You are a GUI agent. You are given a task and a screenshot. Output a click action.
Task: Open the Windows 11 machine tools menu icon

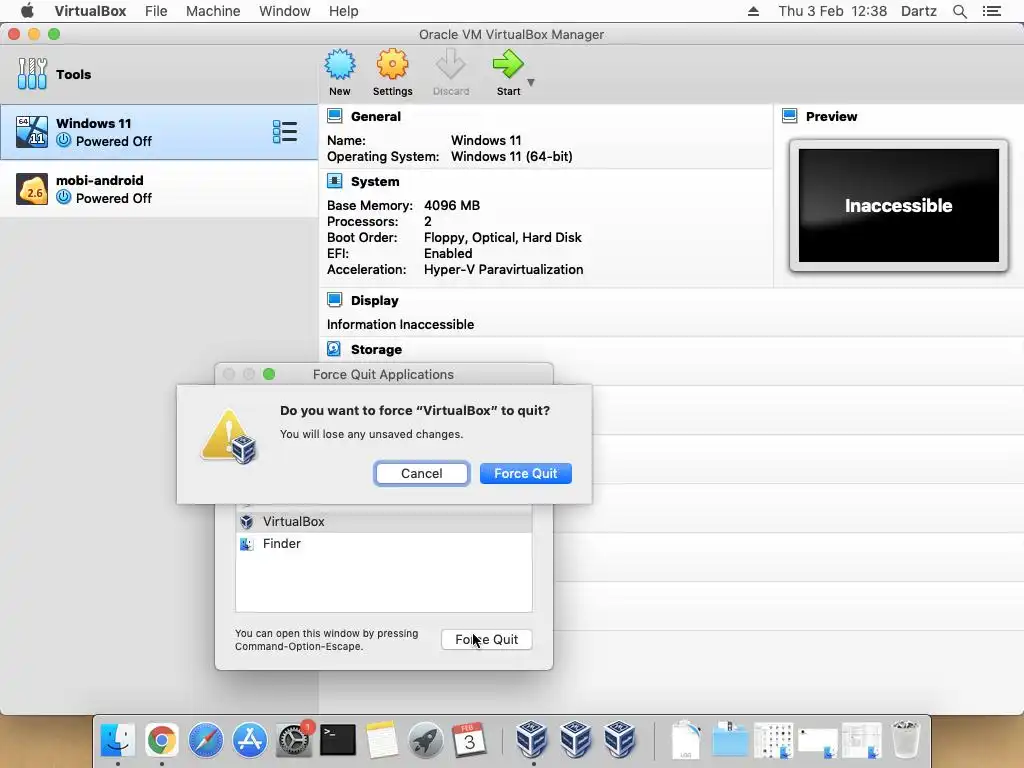click(285, 132)
